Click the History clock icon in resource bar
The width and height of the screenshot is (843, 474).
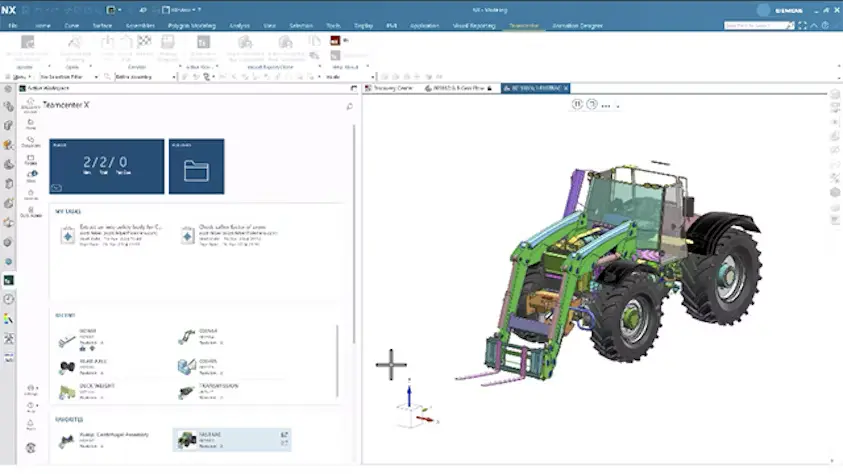[x=9, y=299]
